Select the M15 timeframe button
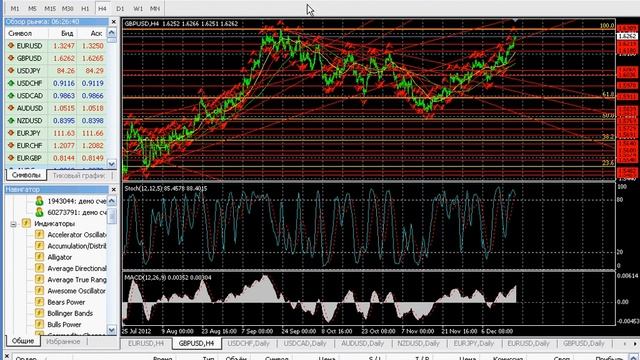 (50, 8)
